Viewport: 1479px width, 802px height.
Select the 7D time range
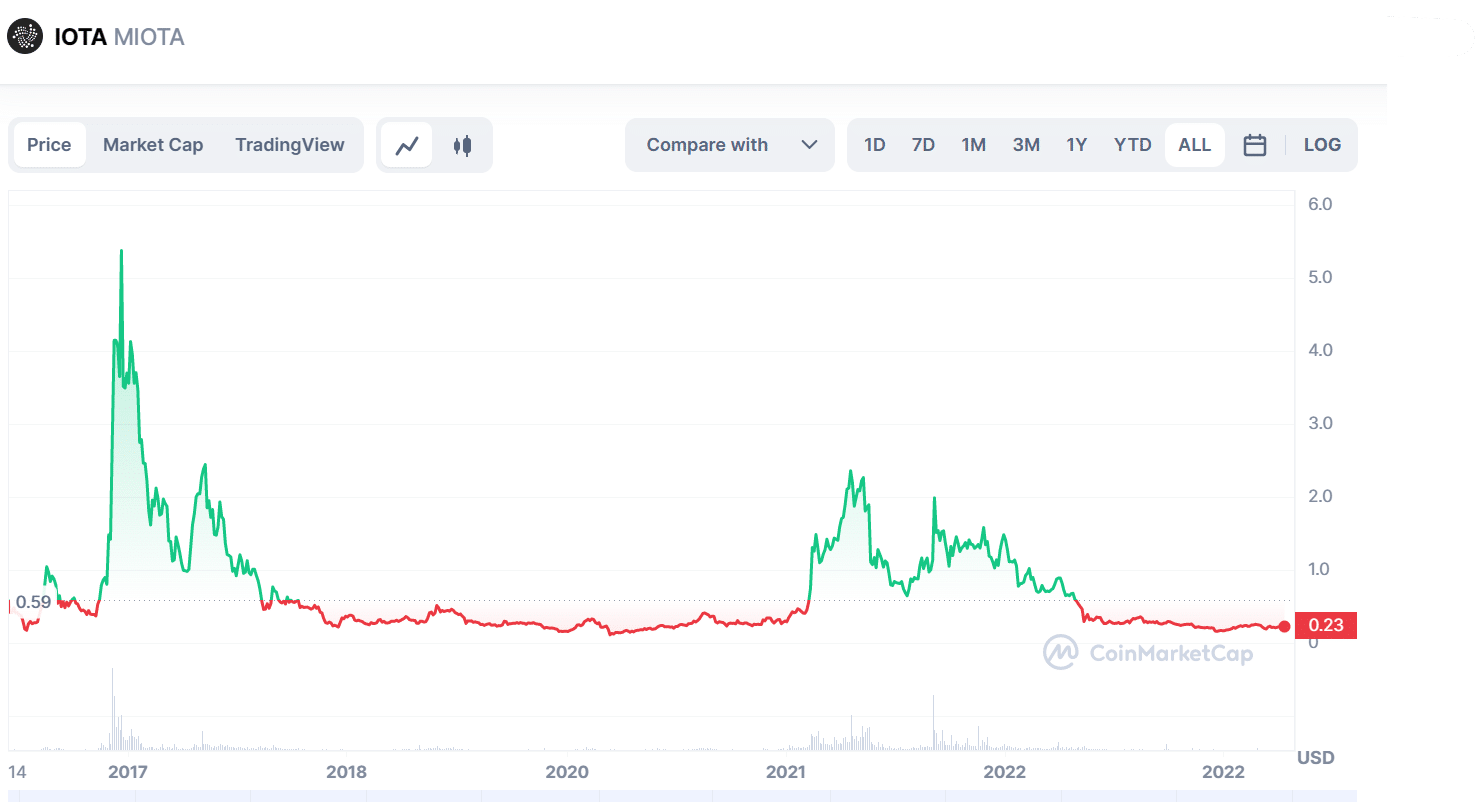[923, 144]
